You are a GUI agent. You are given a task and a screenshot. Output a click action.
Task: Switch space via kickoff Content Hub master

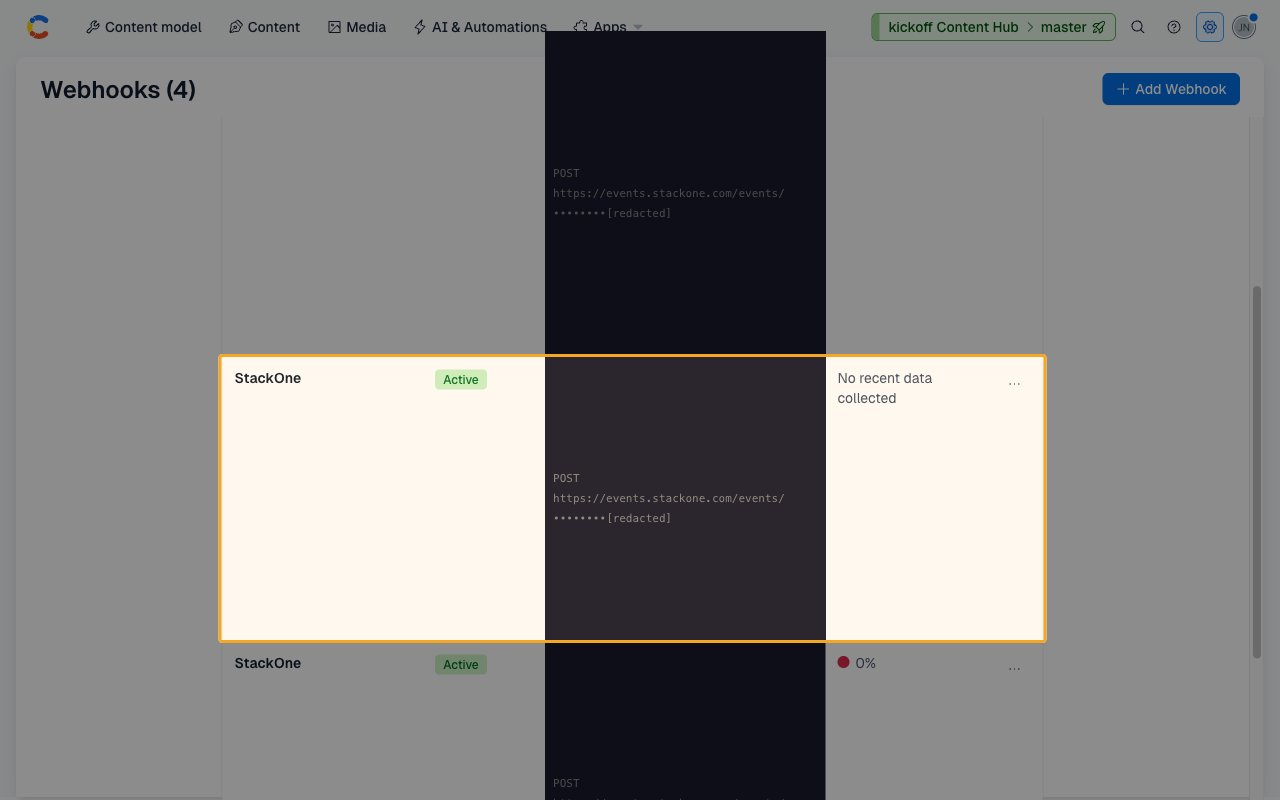(993, 27)
